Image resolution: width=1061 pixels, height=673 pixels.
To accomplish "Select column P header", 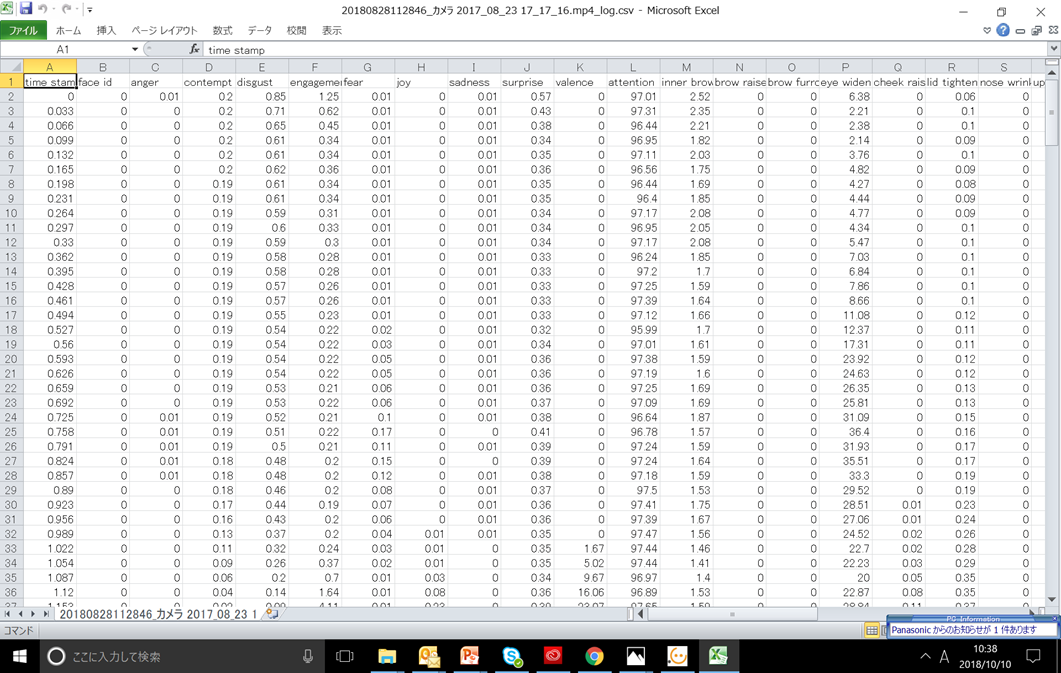I will tap(845, 67).
